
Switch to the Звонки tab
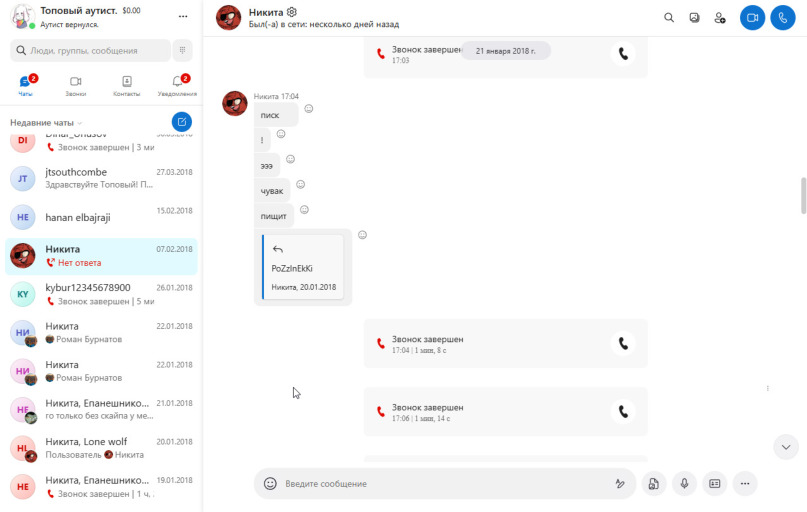[76, 85]
